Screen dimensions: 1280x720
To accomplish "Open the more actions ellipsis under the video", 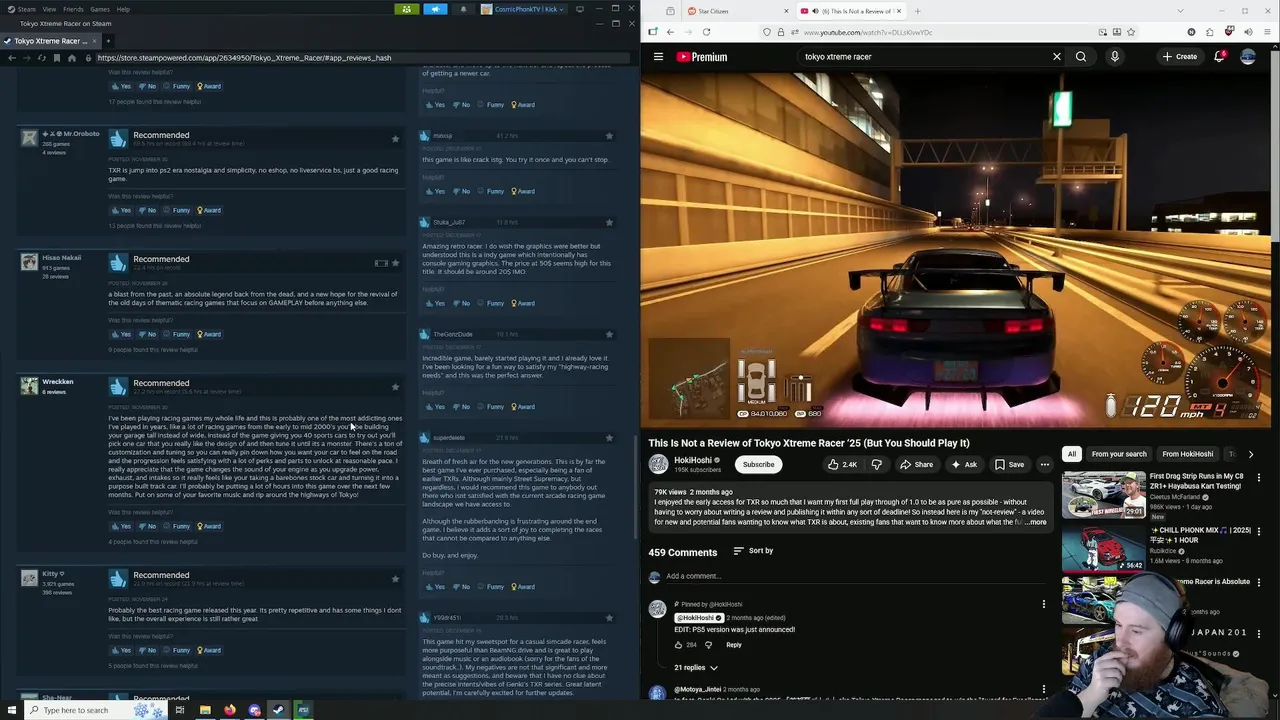I will click(1045, 464).
